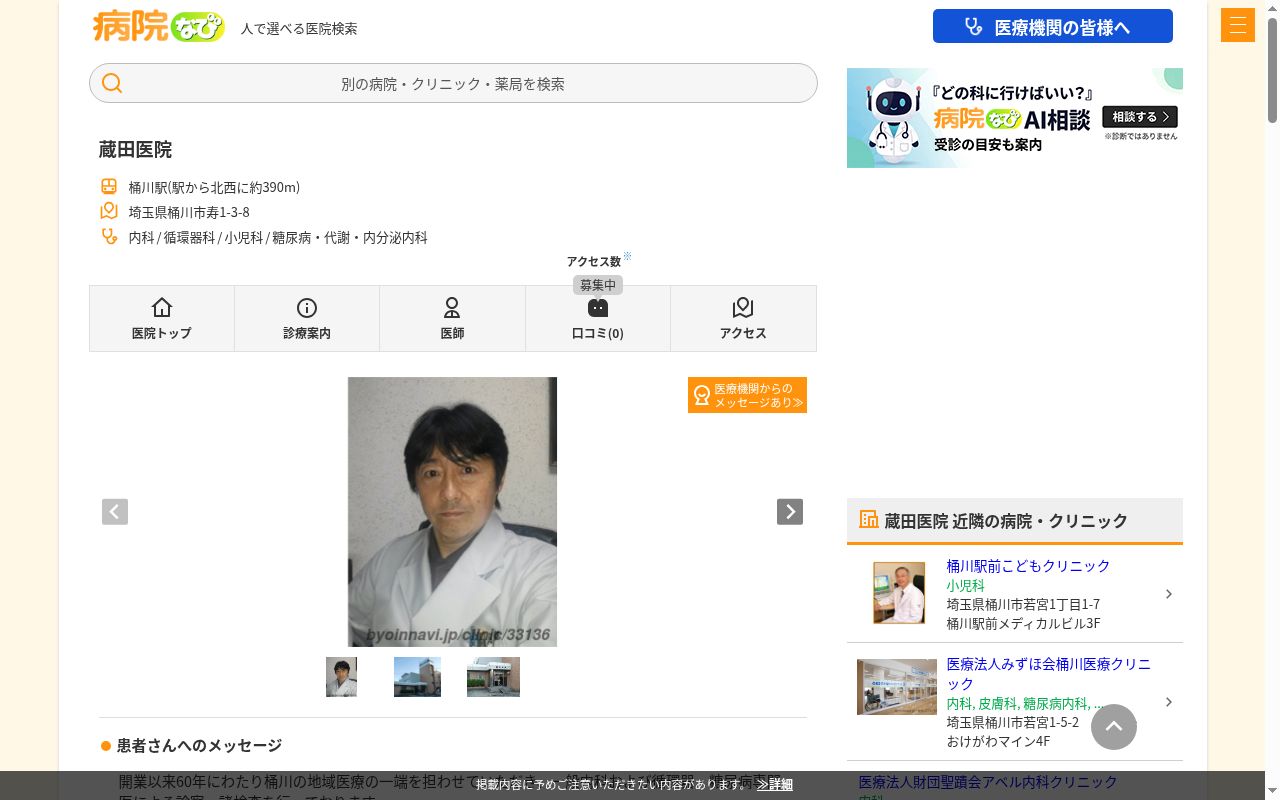Select the clinic entrance thumbnail
The image size is (1280, 800).
(493, 677)
